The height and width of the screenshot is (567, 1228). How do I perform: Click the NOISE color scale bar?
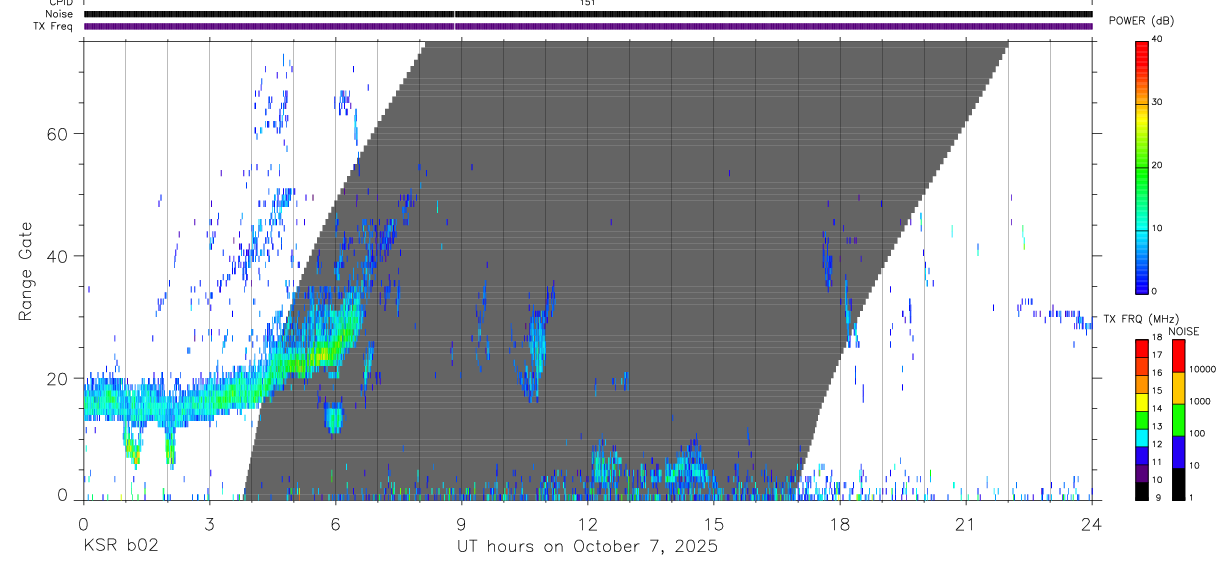1178,419
